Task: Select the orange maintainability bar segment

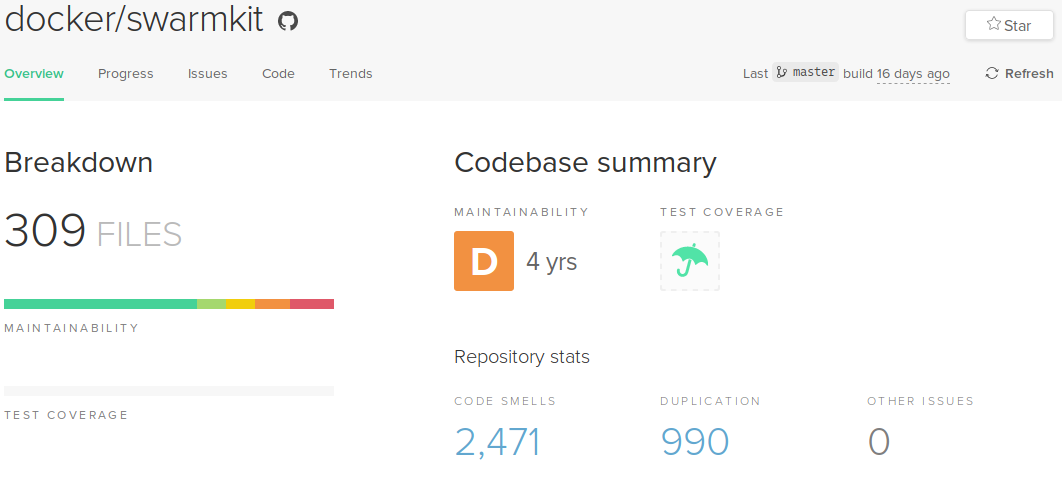Action: 272,304
